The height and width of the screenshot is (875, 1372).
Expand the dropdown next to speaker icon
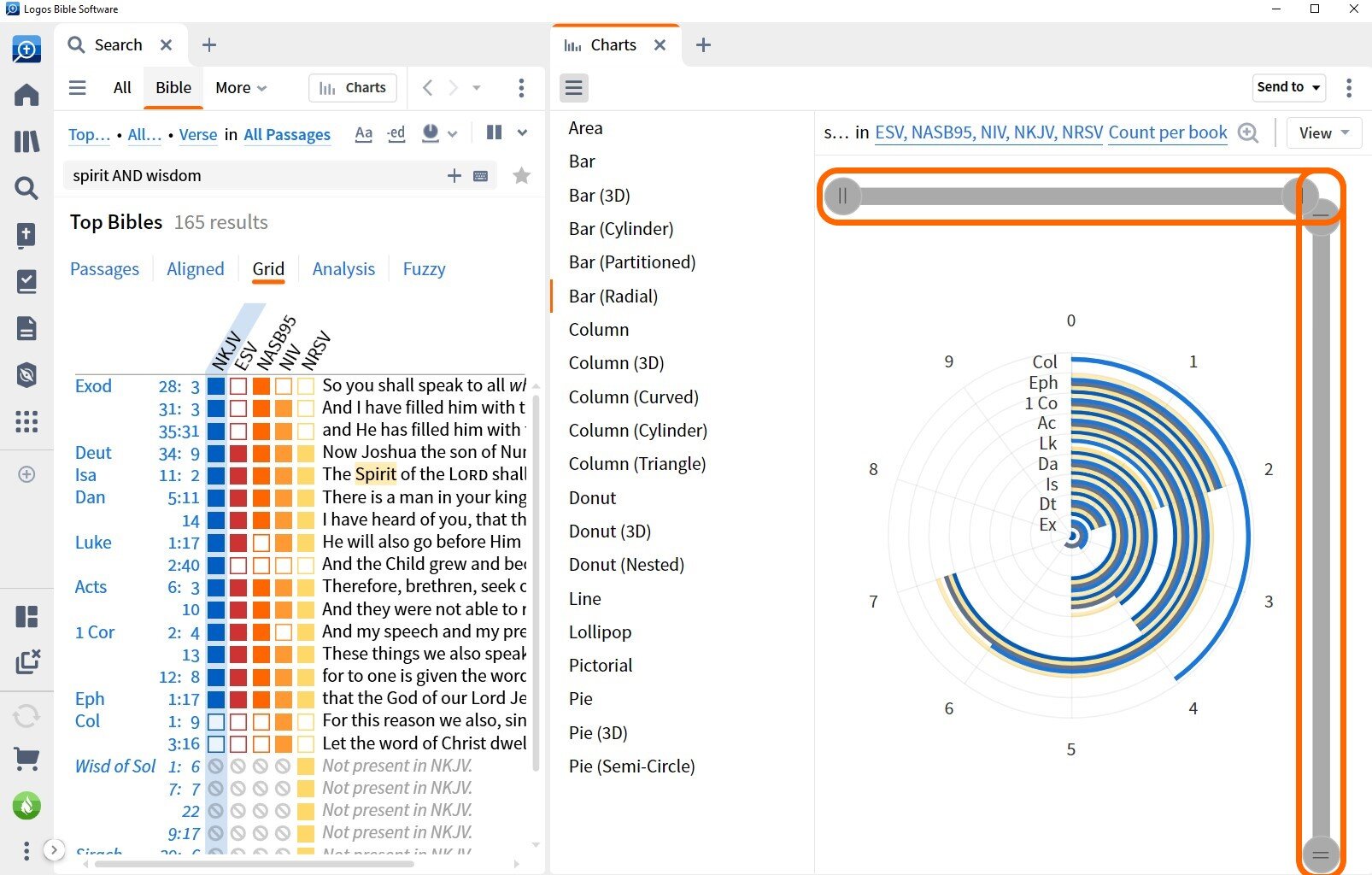pos(453,133)
